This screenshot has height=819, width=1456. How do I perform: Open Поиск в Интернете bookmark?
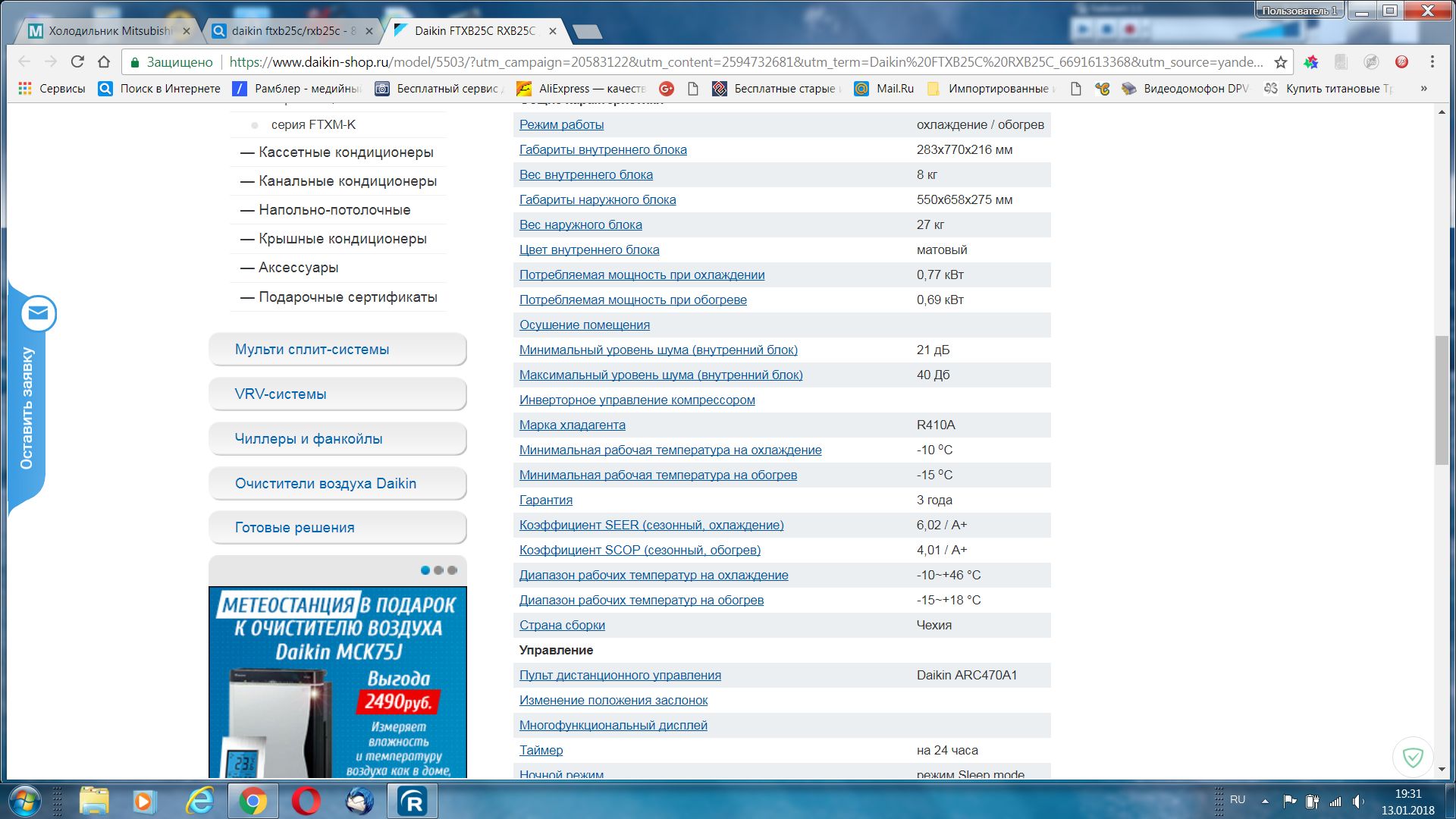[x=159, y=89]
